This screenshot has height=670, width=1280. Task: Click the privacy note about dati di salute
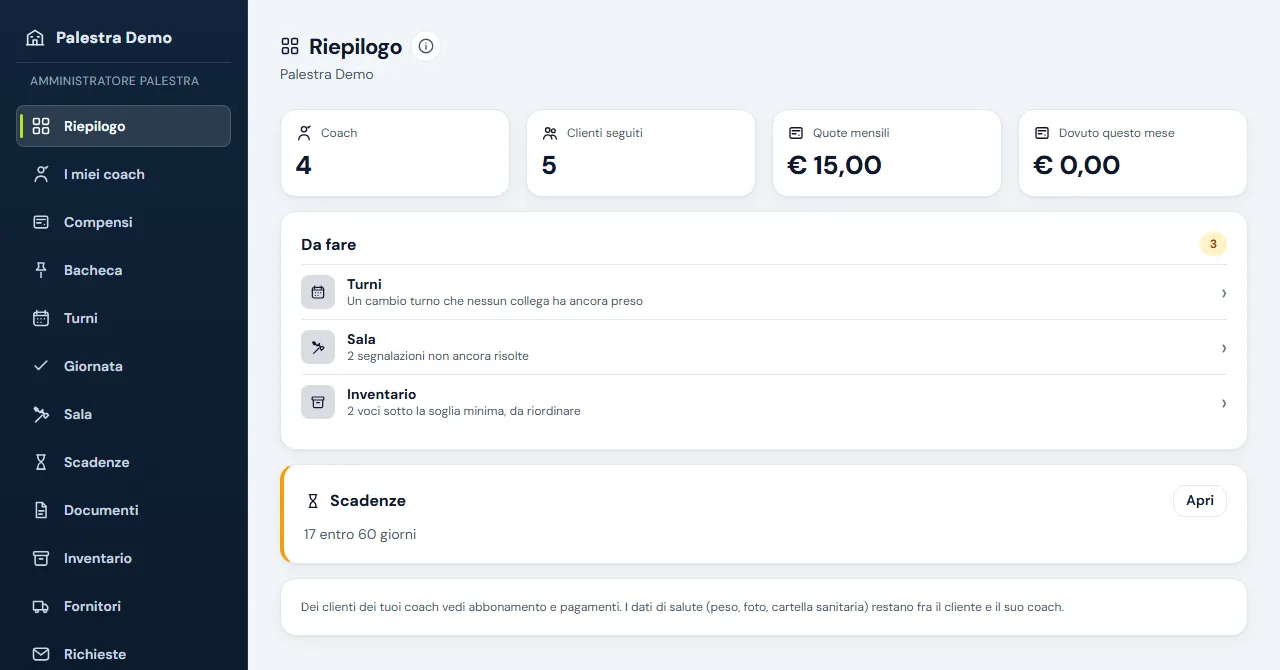point(682,607)
